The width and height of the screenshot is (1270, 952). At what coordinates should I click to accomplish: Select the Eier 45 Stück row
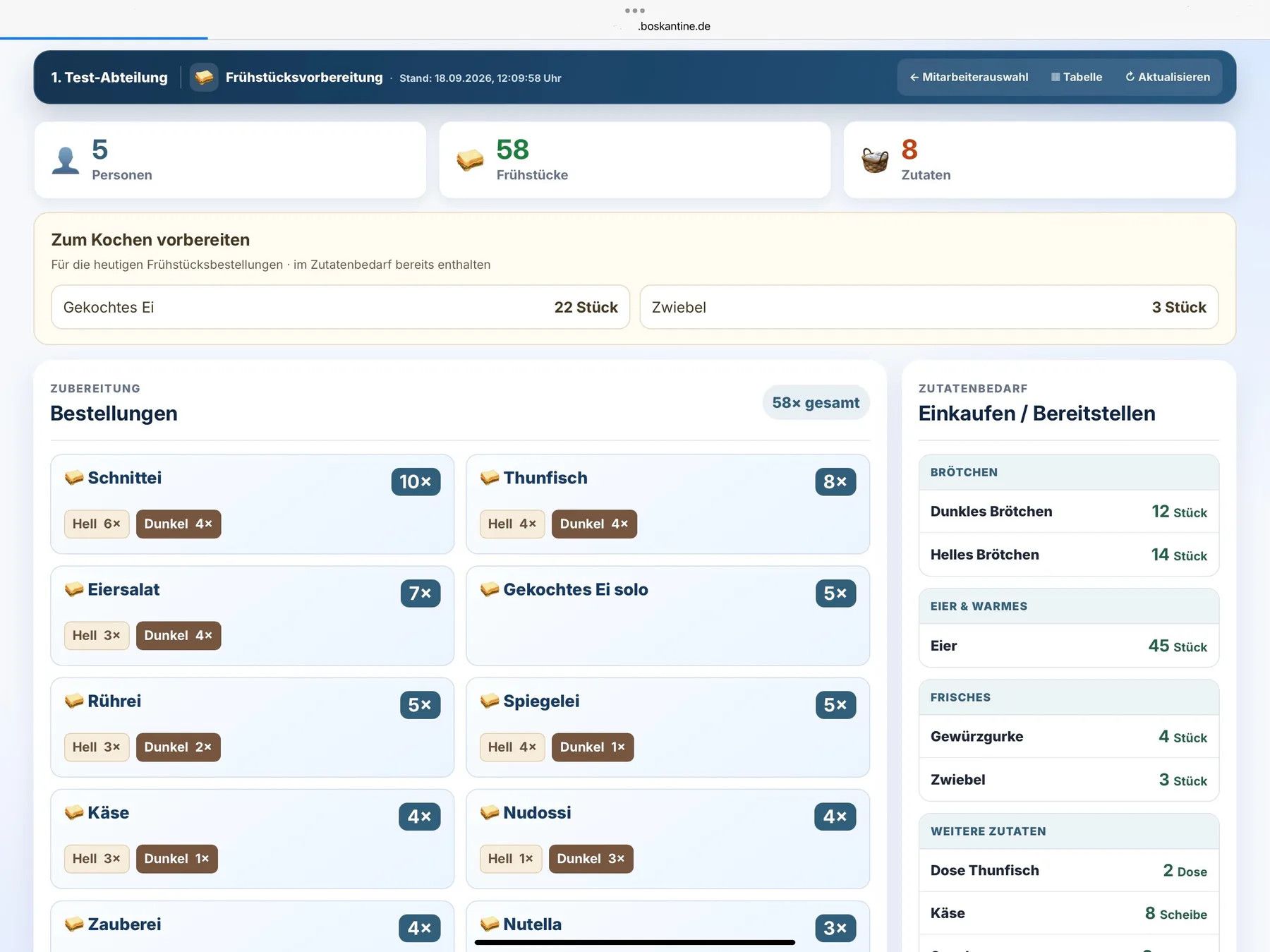1069,646
